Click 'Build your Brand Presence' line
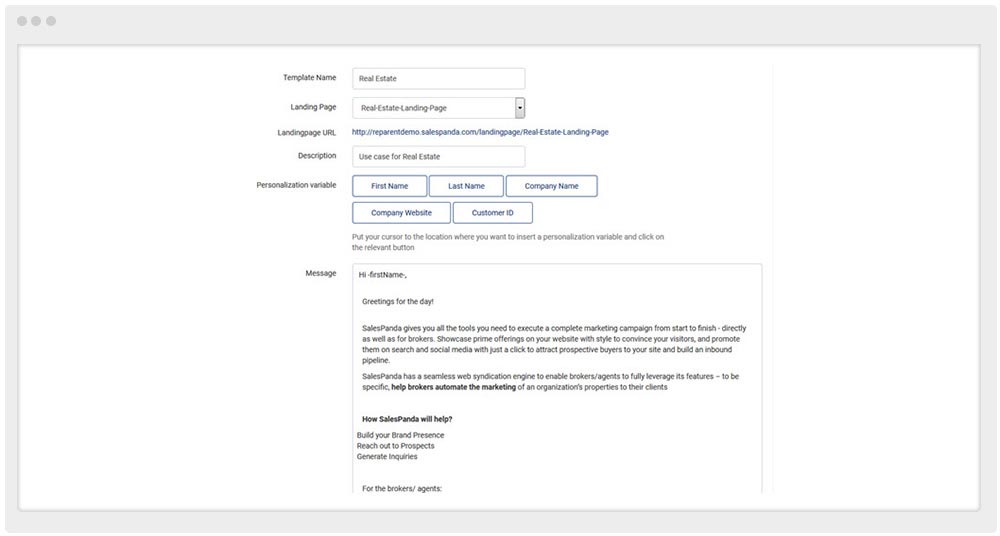 [x=401, y=435]
